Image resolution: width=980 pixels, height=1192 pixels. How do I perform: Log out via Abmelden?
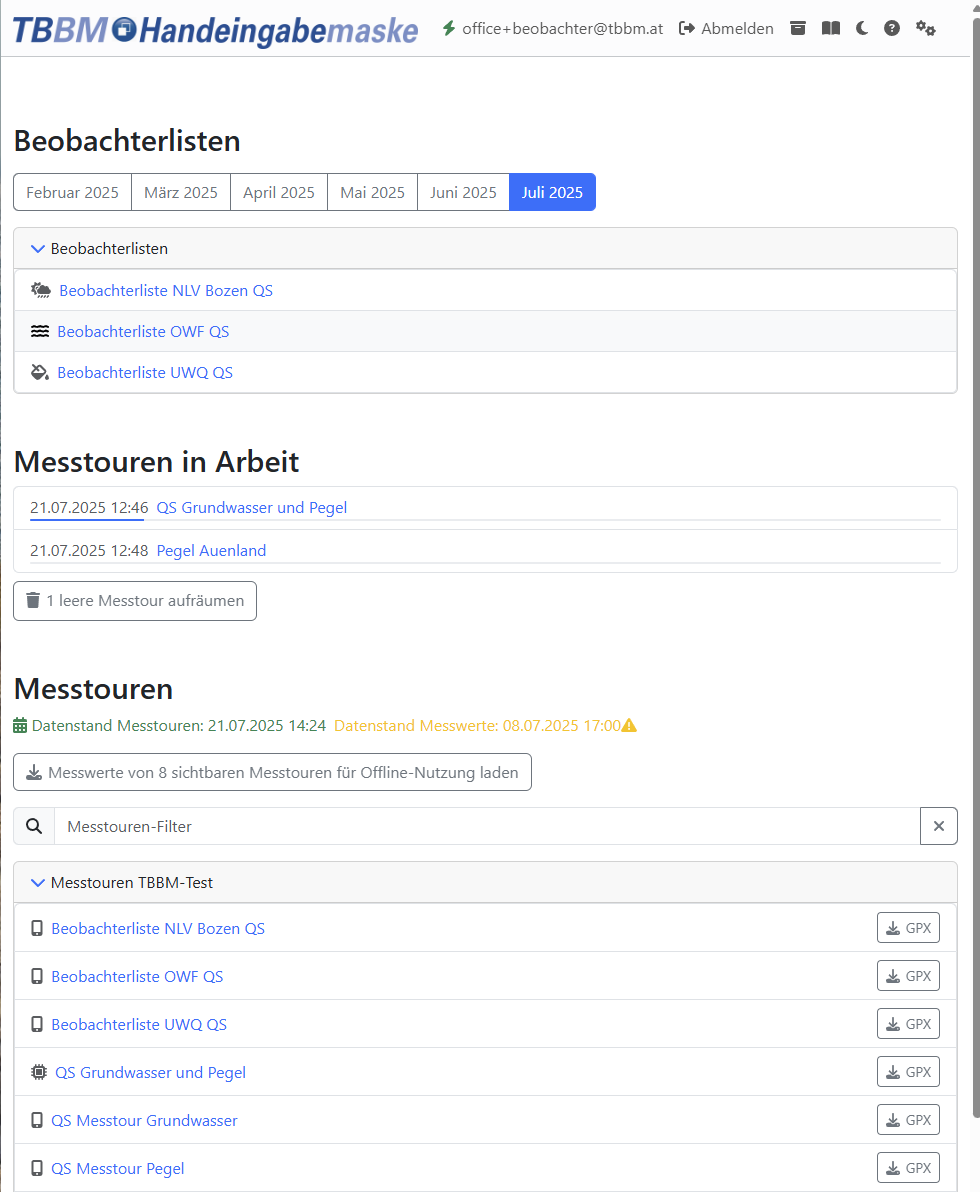(x=726, y=28)
